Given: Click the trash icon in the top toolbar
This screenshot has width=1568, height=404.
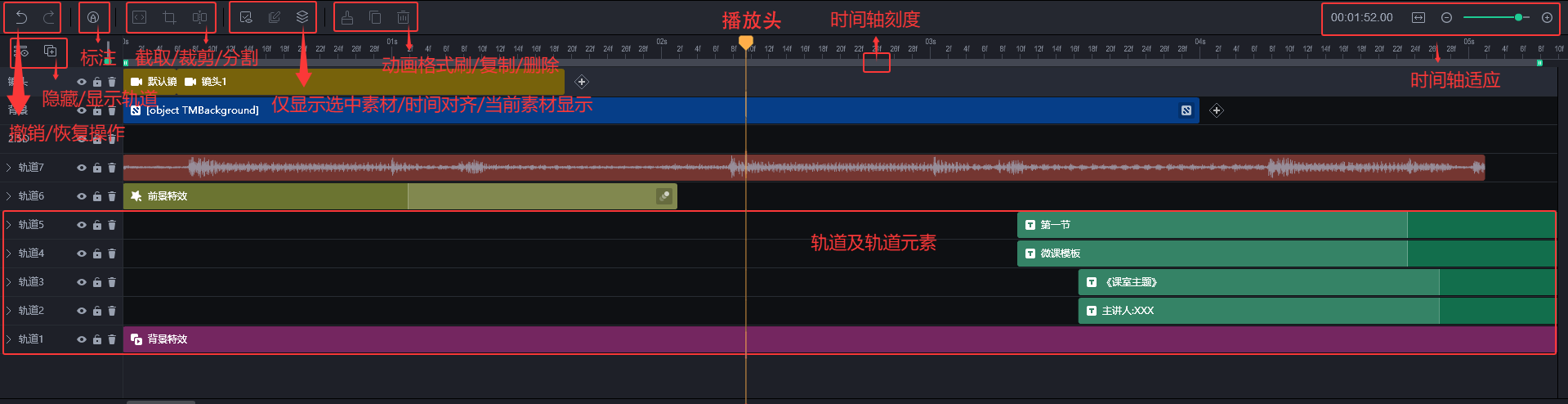Looking at the screenshot, I should point(403,17).
